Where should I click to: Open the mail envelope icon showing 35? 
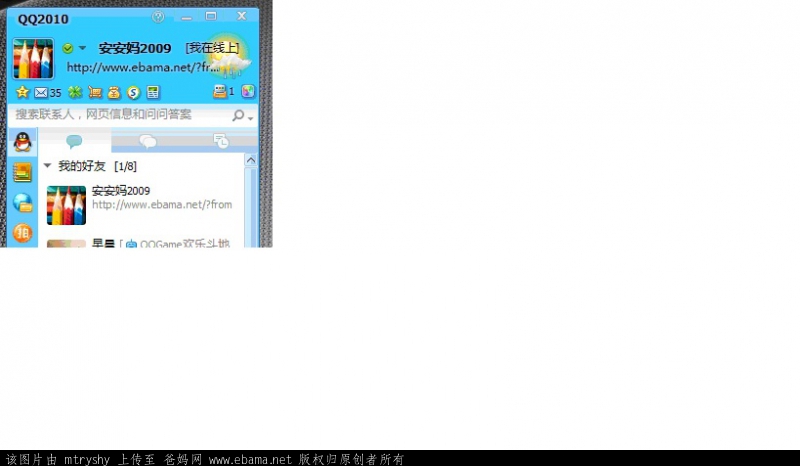coord(47,92)
